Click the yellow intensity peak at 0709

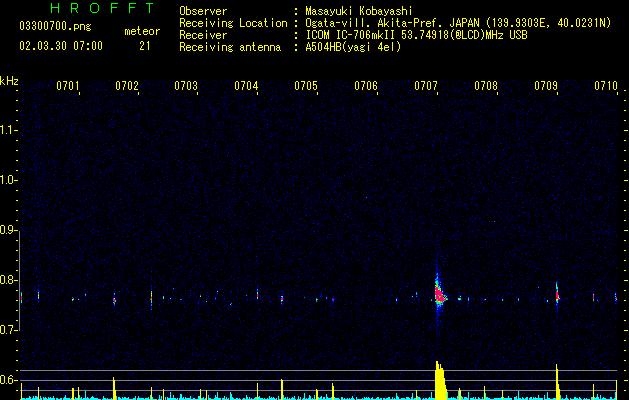pos(557,382)
